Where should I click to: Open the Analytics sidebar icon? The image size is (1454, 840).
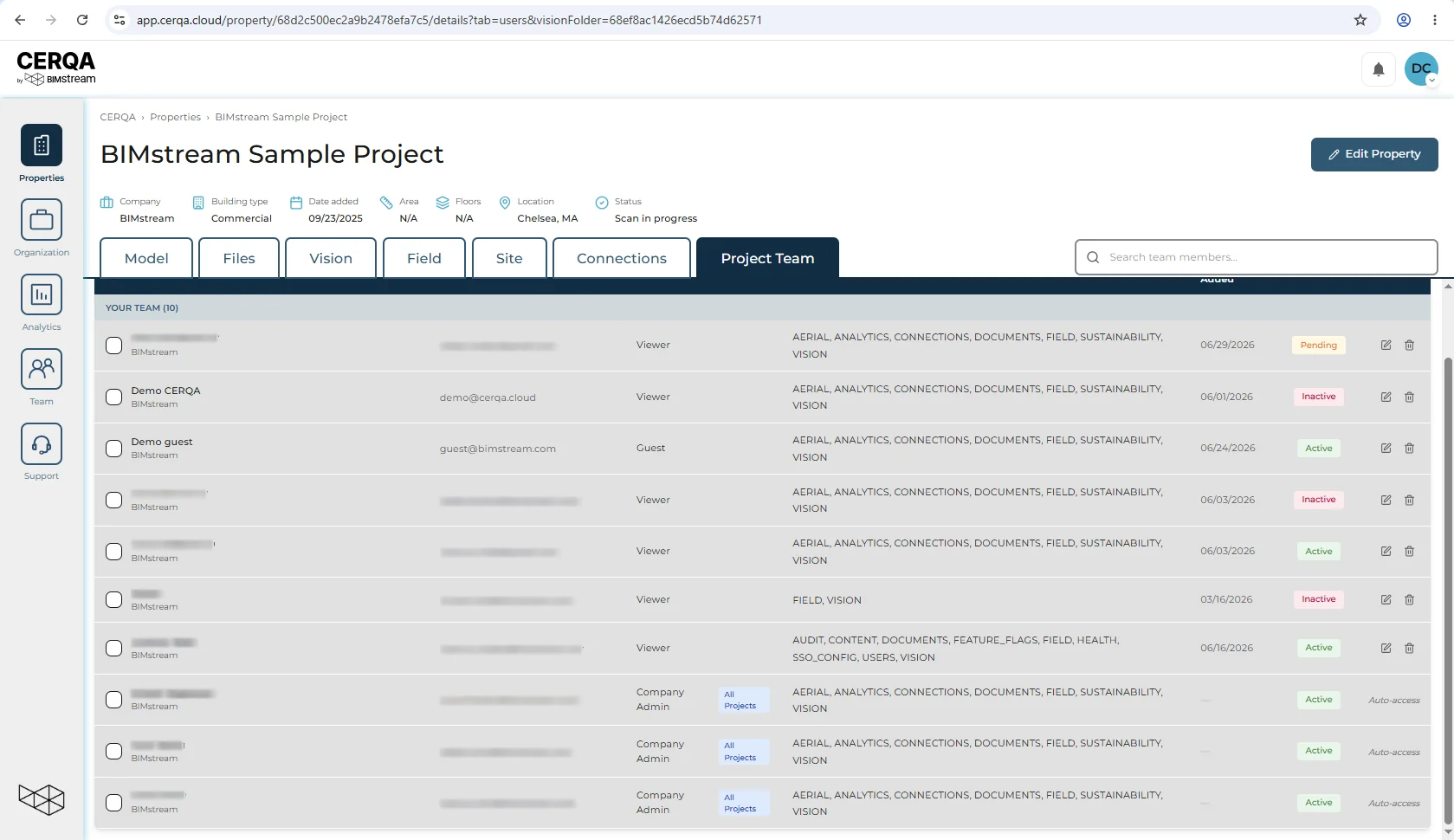42,294
